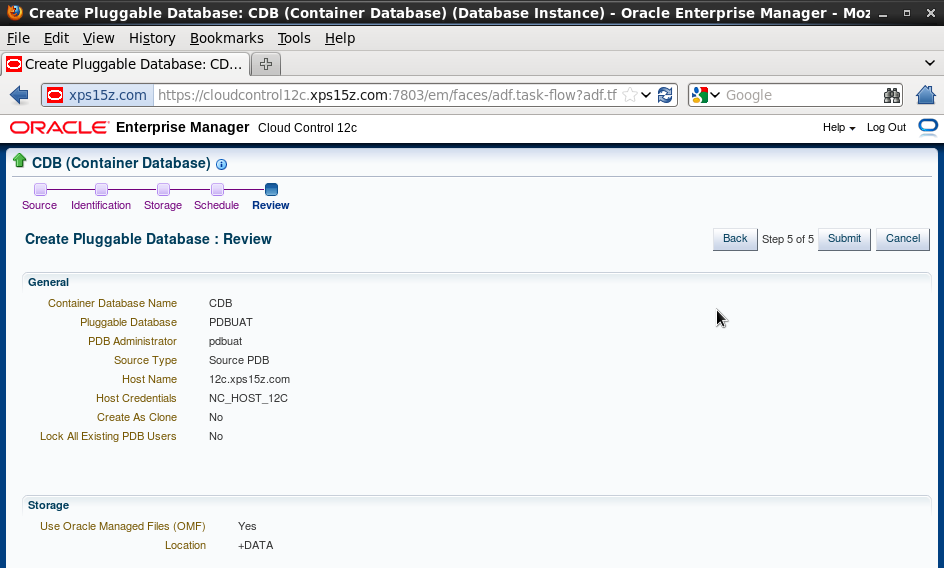Select the Create Pluggable Database tab
Screen dimensions: 945x568
125,64
